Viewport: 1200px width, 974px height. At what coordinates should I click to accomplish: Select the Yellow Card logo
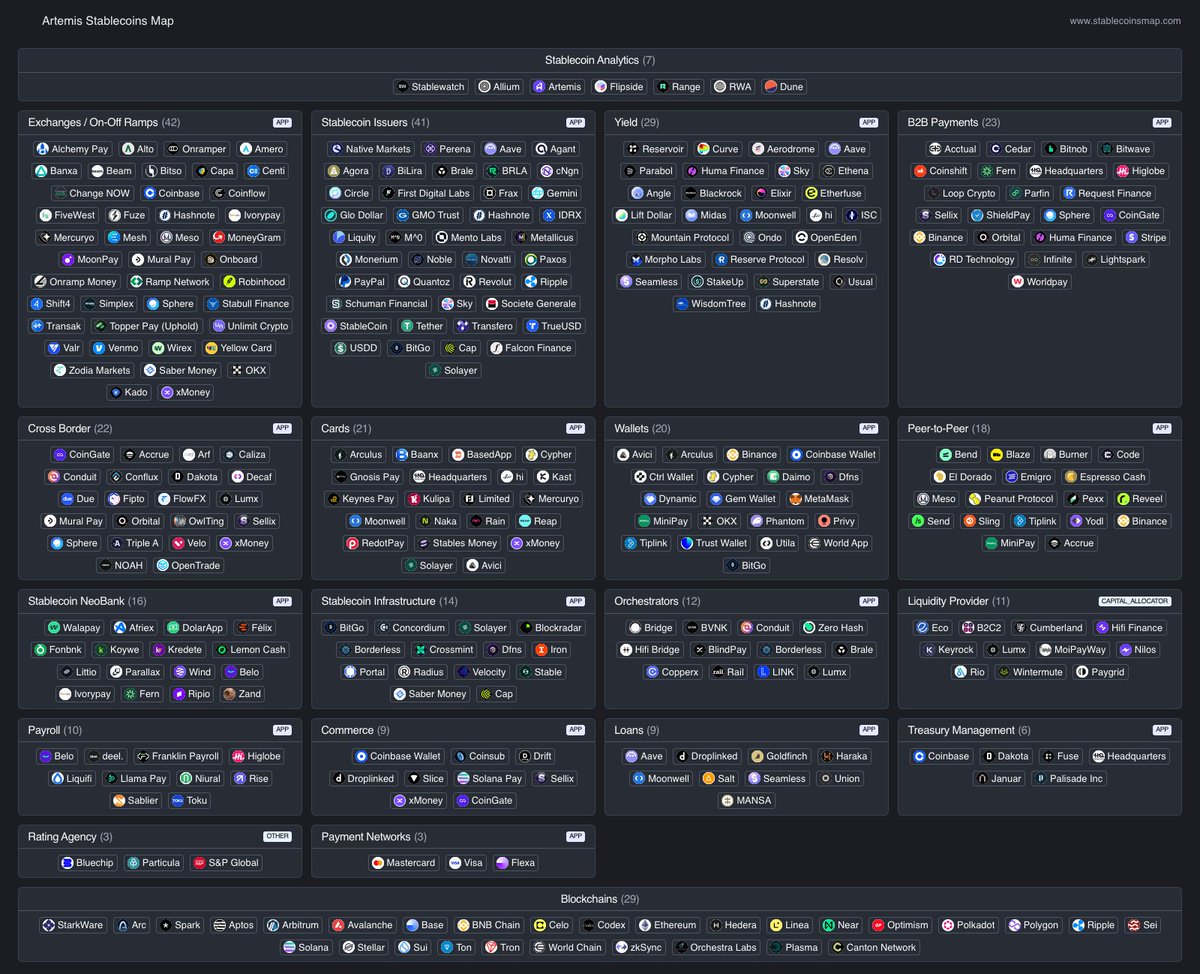211,348
